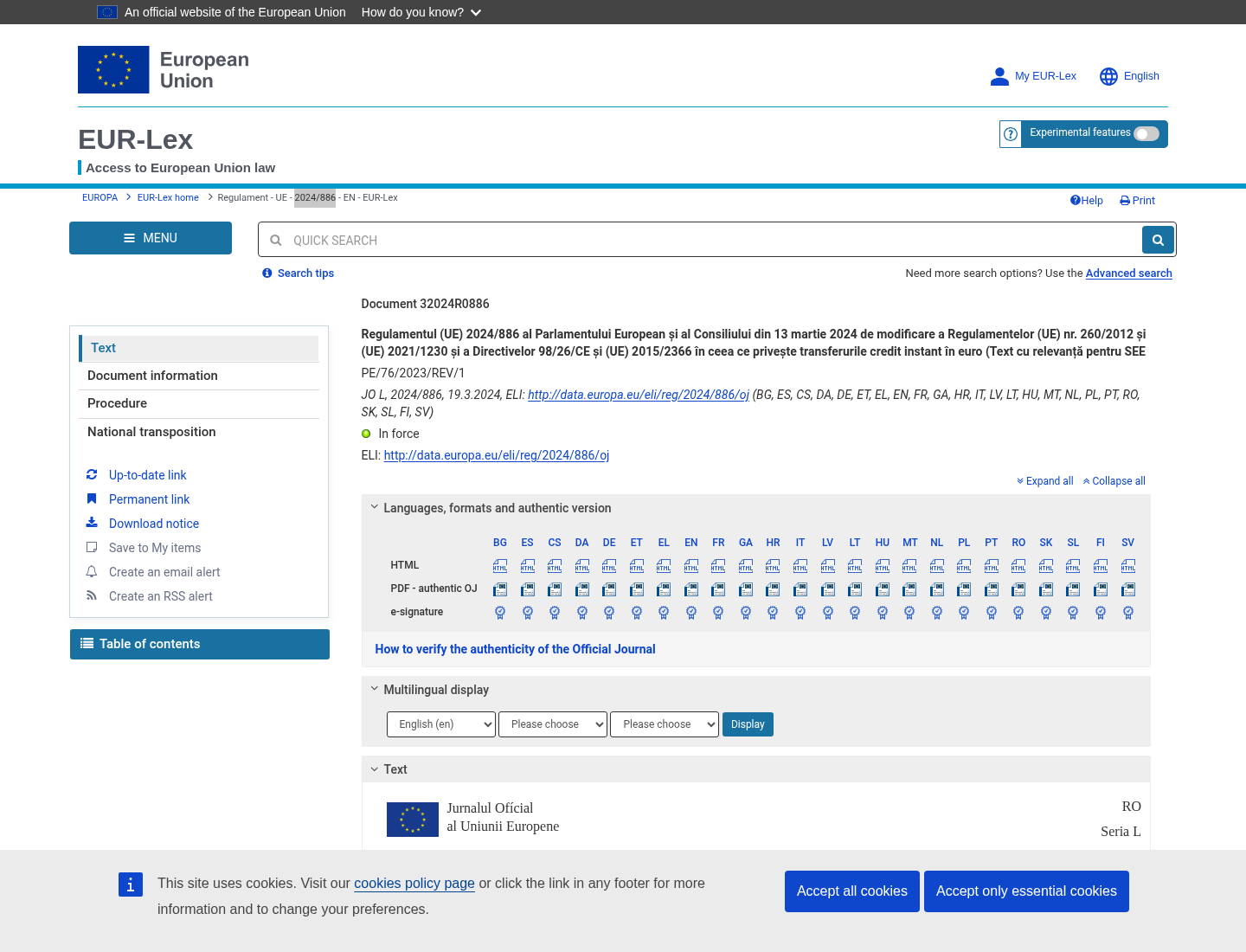This screenshot has width=1246, height=952.
Task: Open the HTML version in FR
Action: point(718,566)
